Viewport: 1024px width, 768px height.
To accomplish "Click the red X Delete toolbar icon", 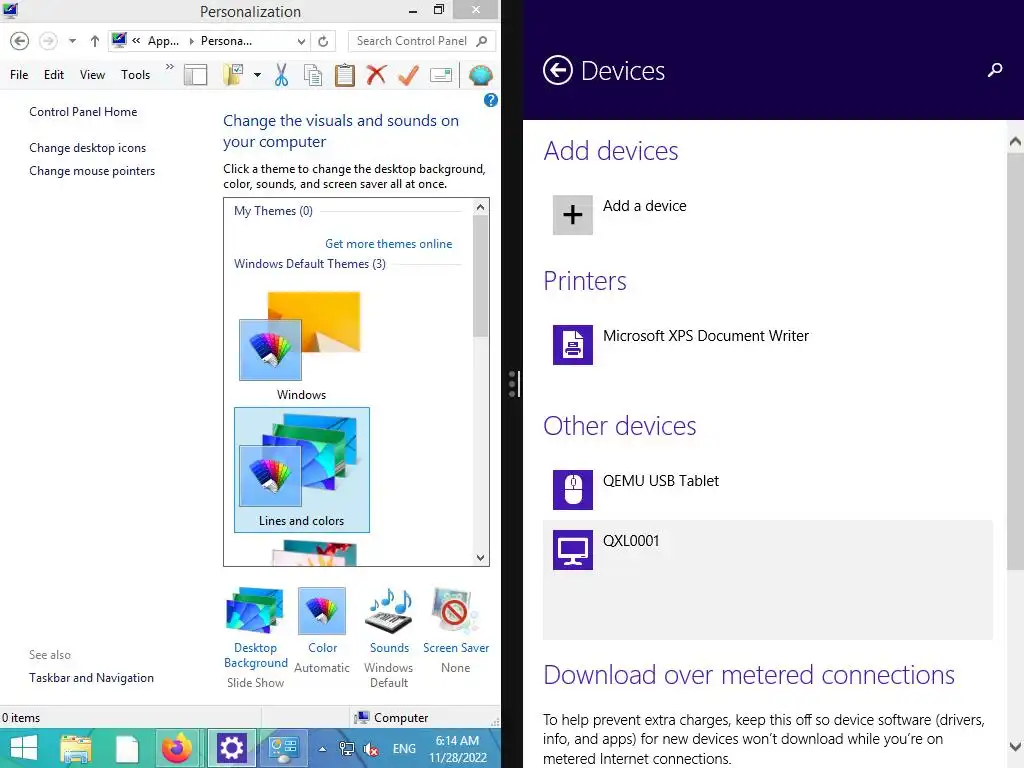I will tap(376, 75).
